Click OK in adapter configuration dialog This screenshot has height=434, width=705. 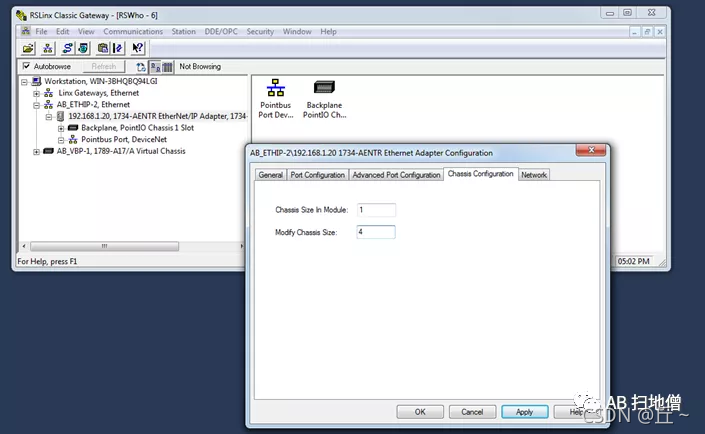(x=420, y=412)
